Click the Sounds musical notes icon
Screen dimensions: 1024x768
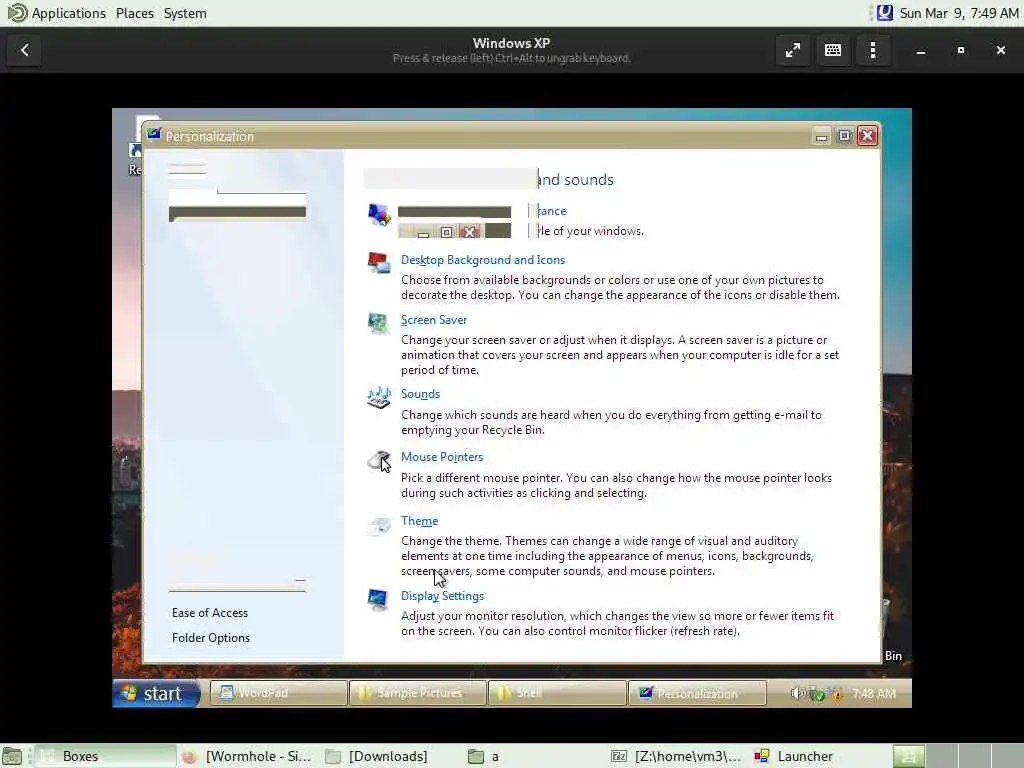[x=379, y=397]
